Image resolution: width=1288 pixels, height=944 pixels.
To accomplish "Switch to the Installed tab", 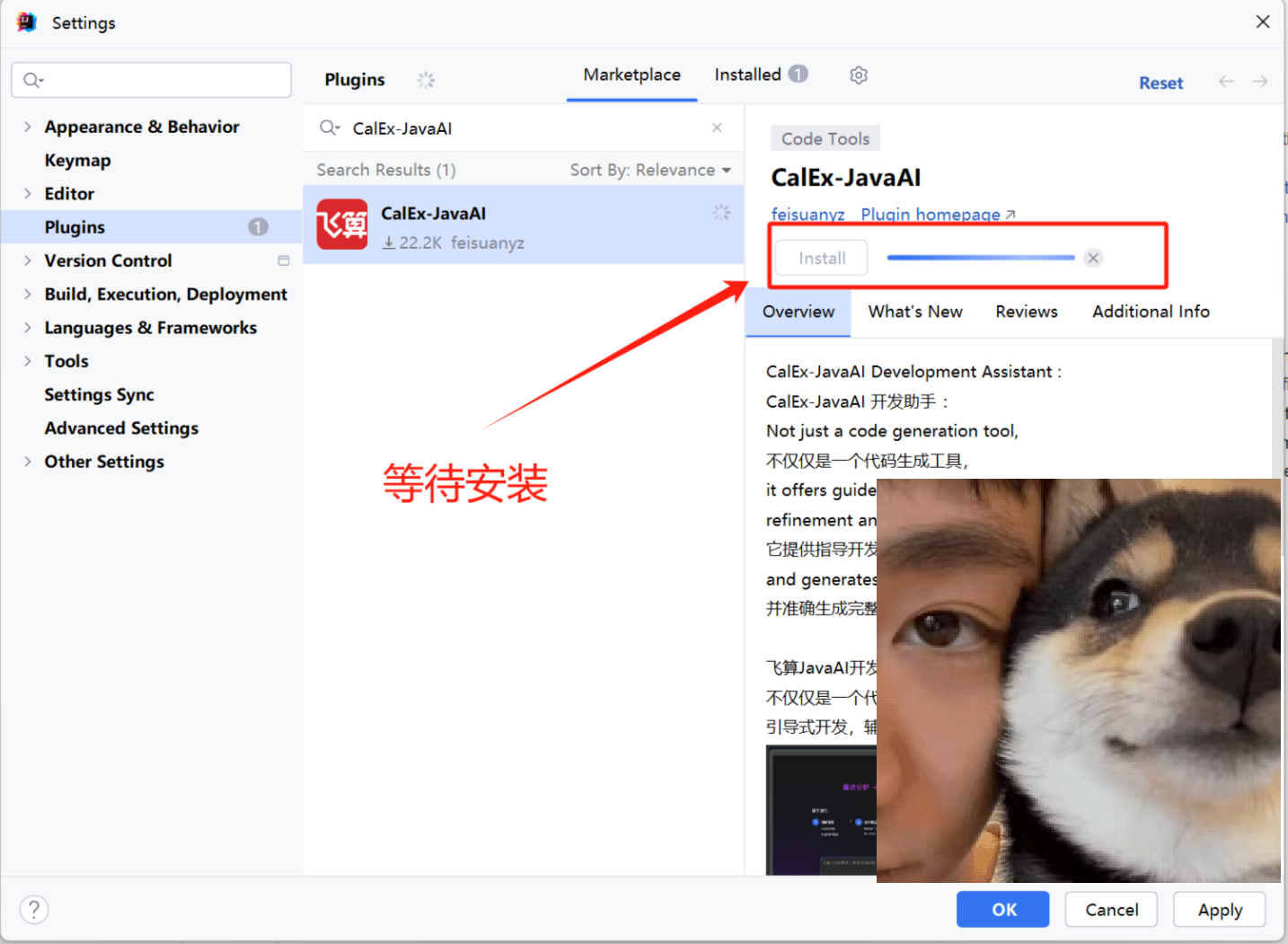I will coord(761,75).
